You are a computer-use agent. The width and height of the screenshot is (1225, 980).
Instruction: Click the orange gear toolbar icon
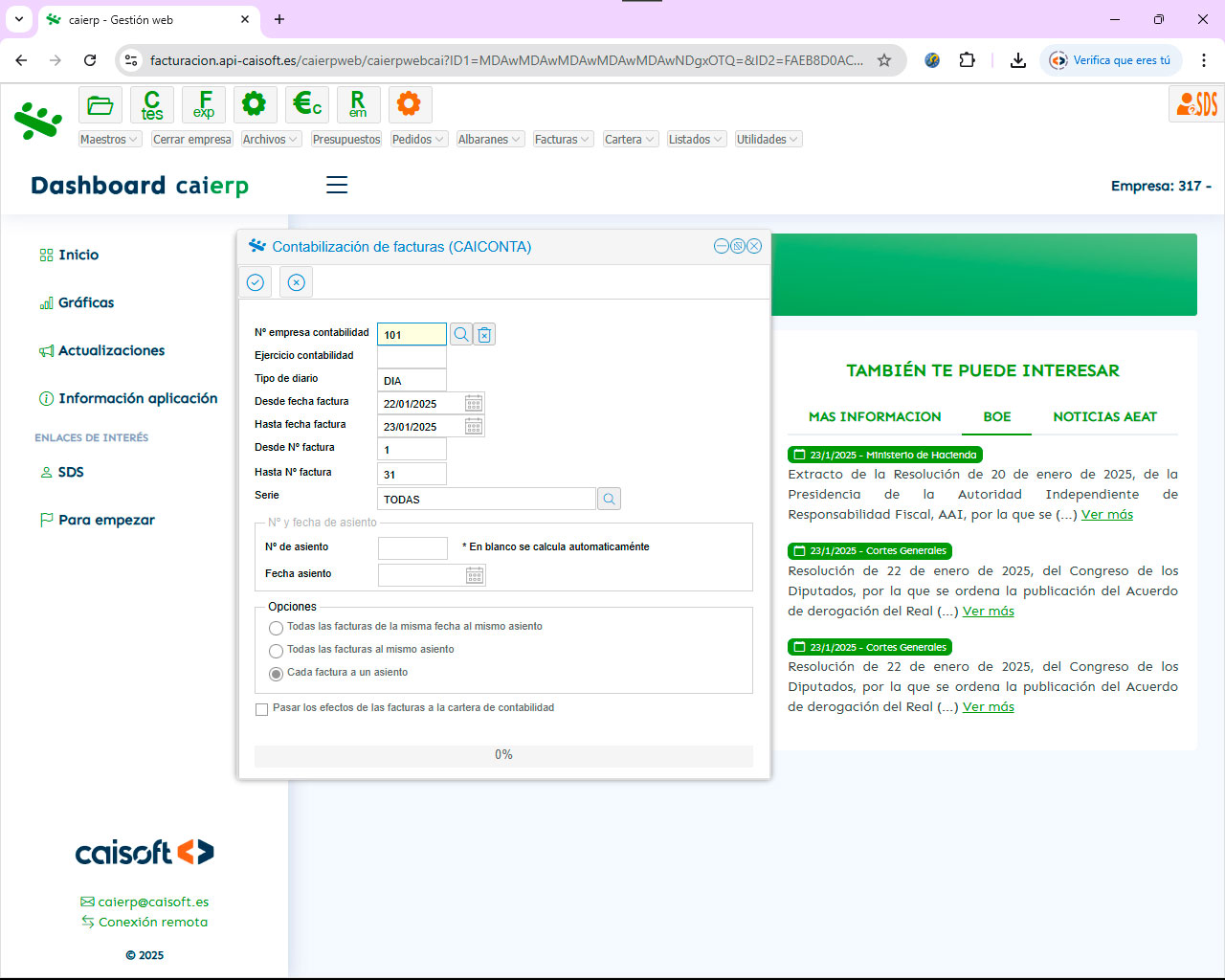pos(410,104)
